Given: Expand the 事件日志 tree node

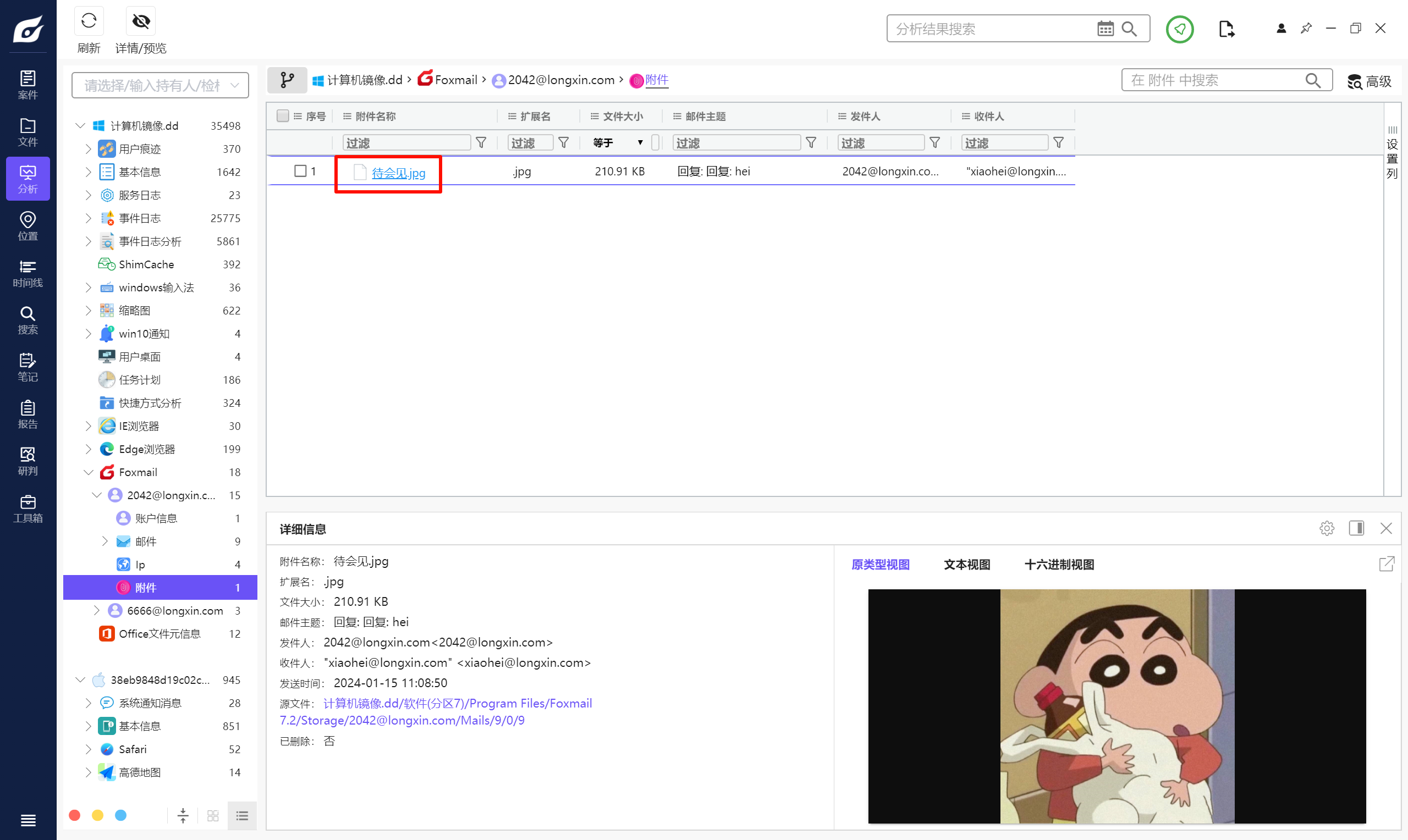Looking at the screenshot, I should [x=88, y=218].
